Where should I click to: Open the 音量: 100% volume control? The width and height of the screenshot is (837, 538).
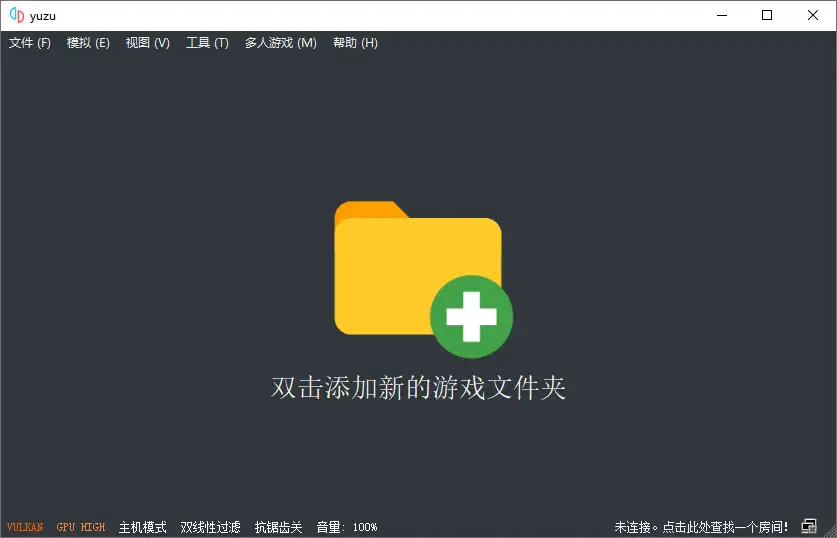click(347, 527)
